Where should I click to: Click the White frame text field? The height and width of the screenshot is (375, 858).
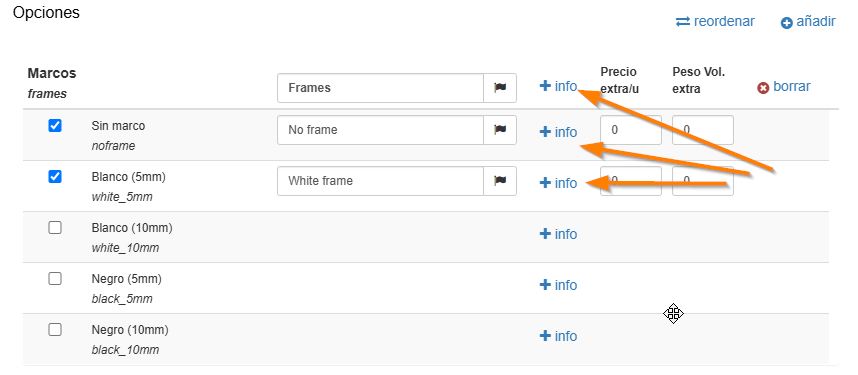(x=380, y=181)
